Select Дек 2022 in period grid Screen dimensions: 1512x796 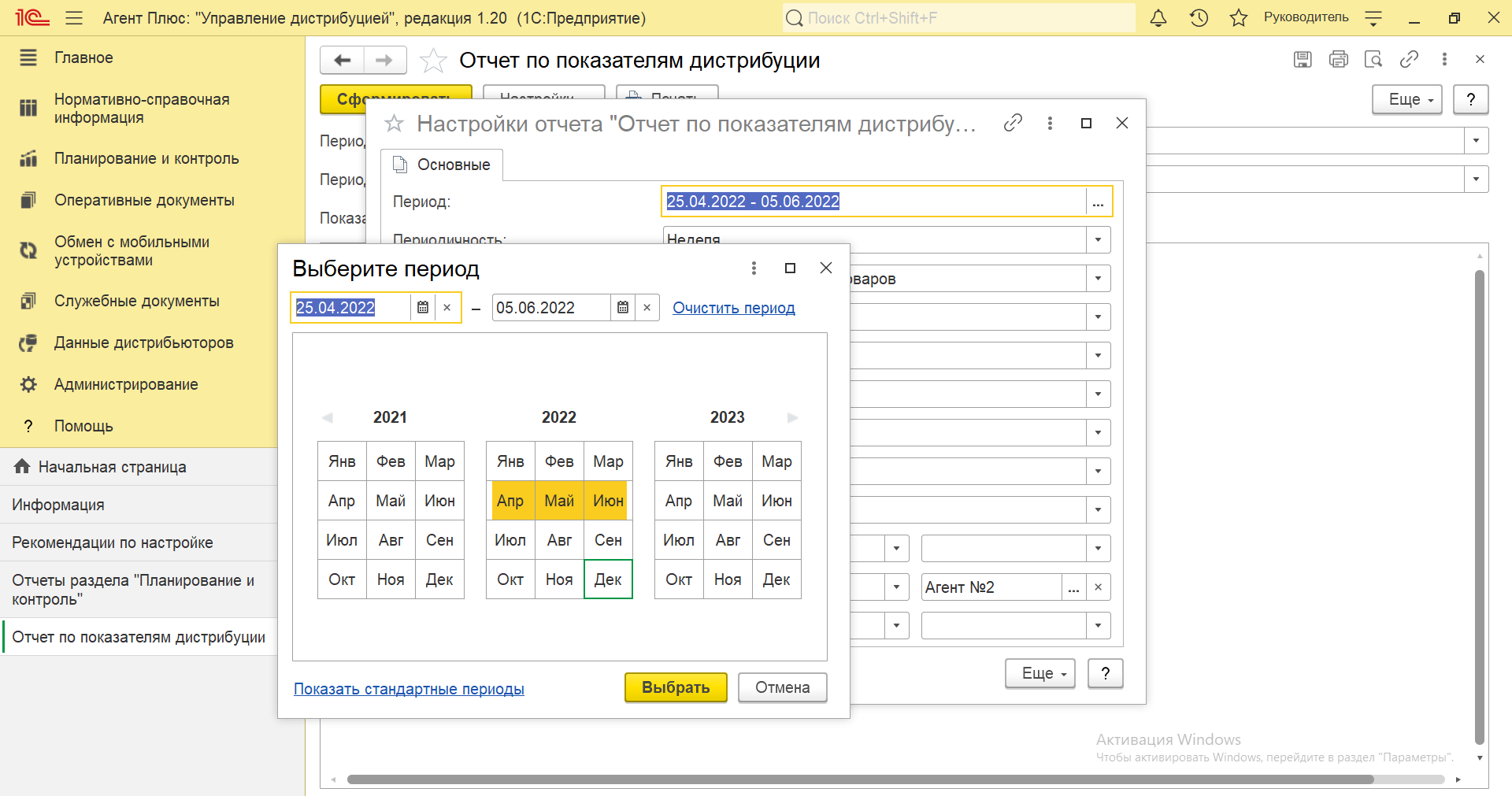tap(608, 579)
